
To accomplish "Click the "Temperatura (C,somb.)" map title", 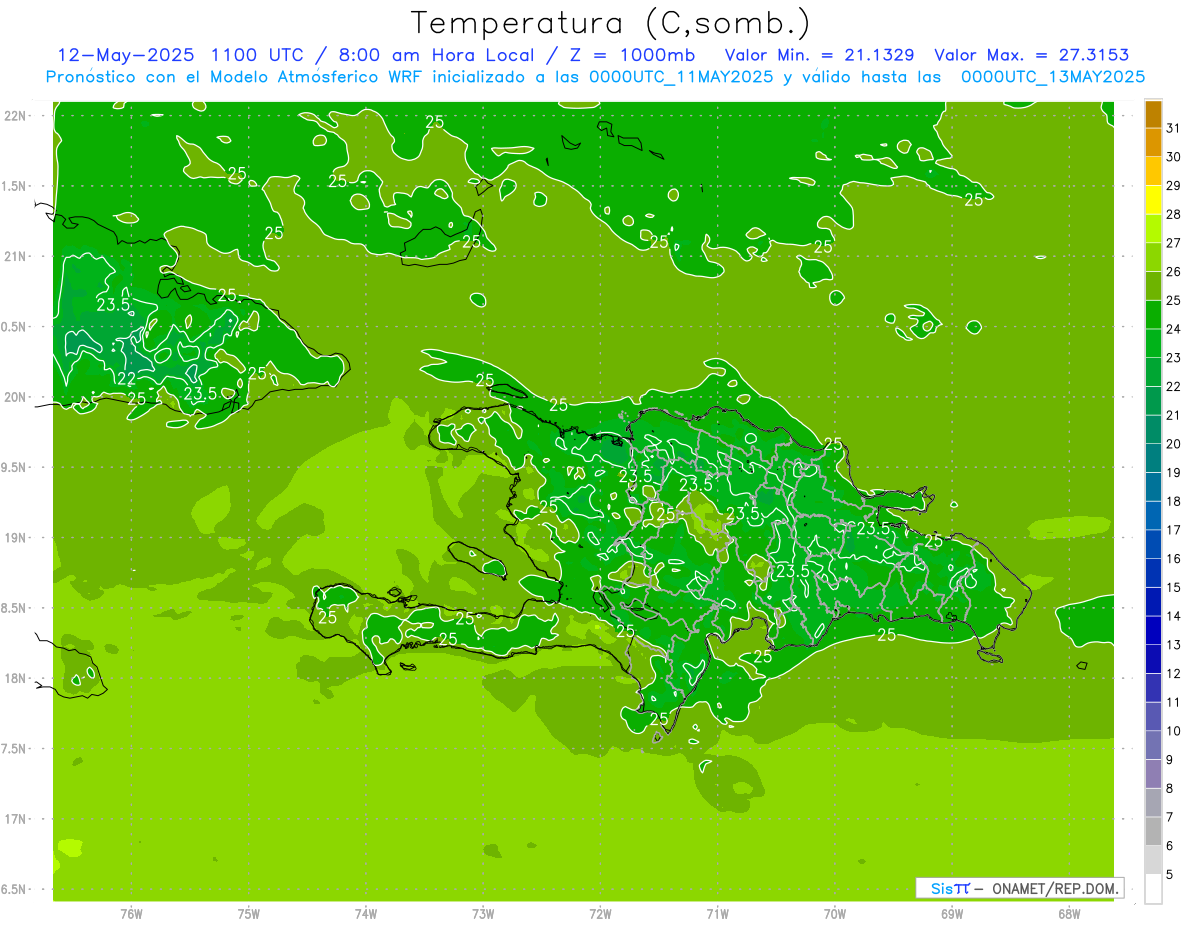I will pyautogui.click(x=611, y=23).
